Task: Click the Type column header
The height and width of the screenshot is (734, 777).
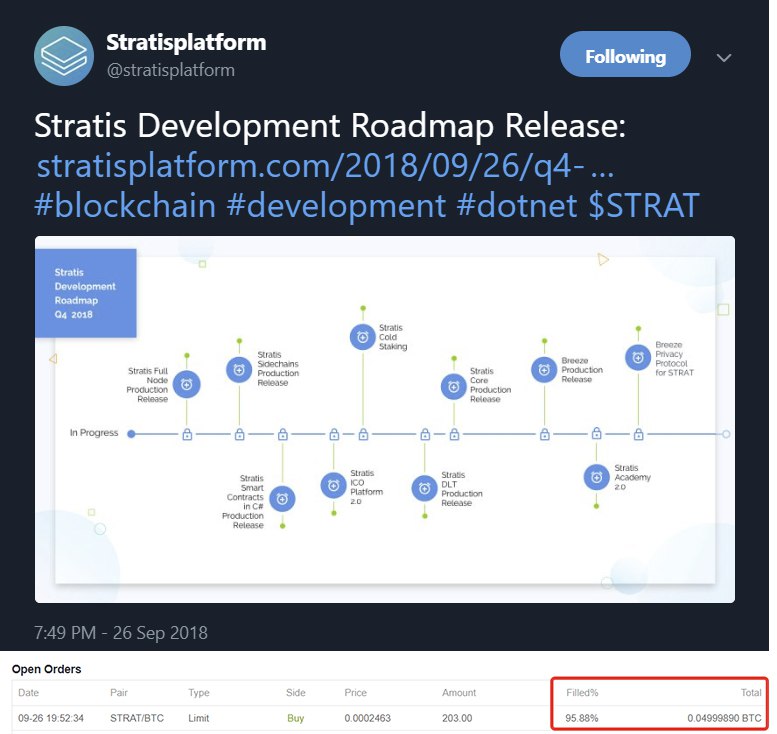Action: pos(199,692)
